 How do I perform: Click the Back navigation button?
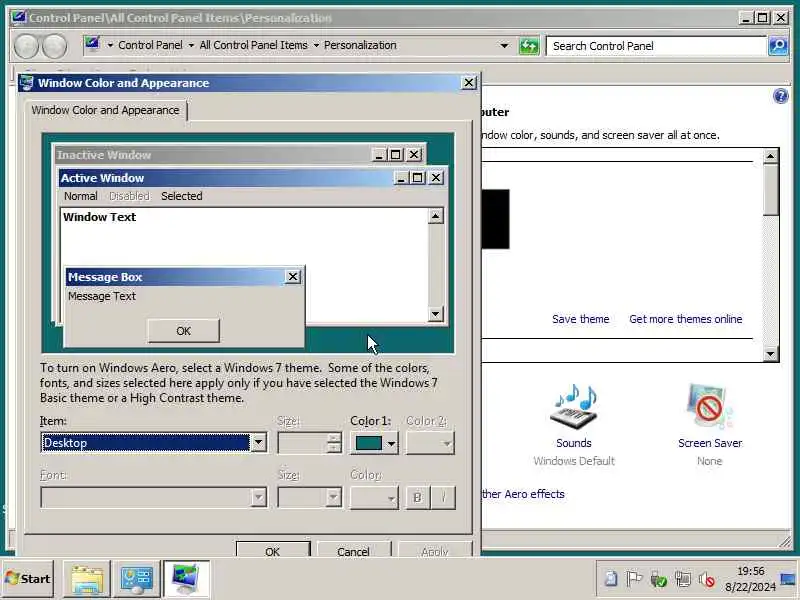click(x=26, y=46)
